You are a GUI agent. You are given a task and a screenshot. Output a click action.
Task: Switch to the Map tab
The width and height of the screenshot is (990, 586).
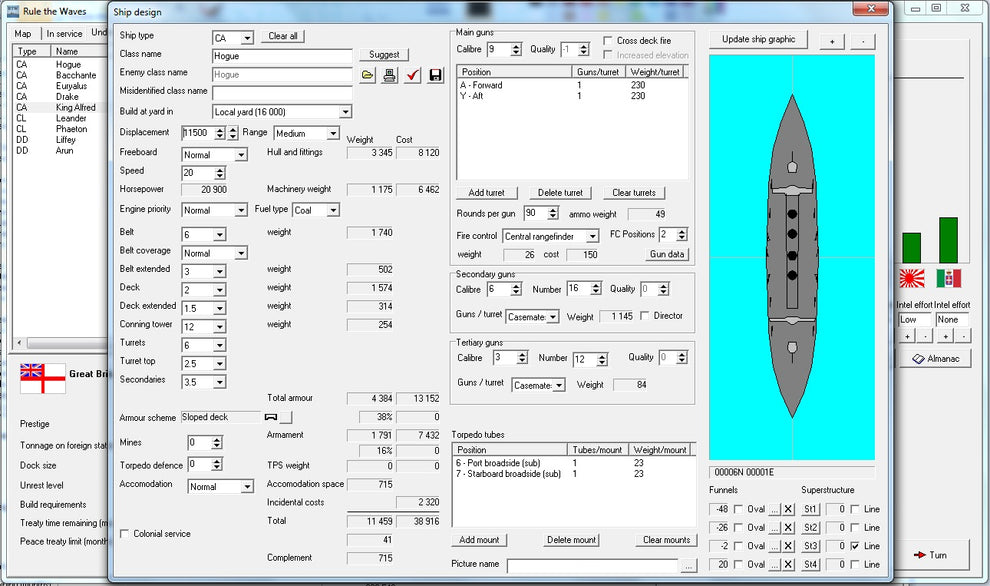click(22, 33)
